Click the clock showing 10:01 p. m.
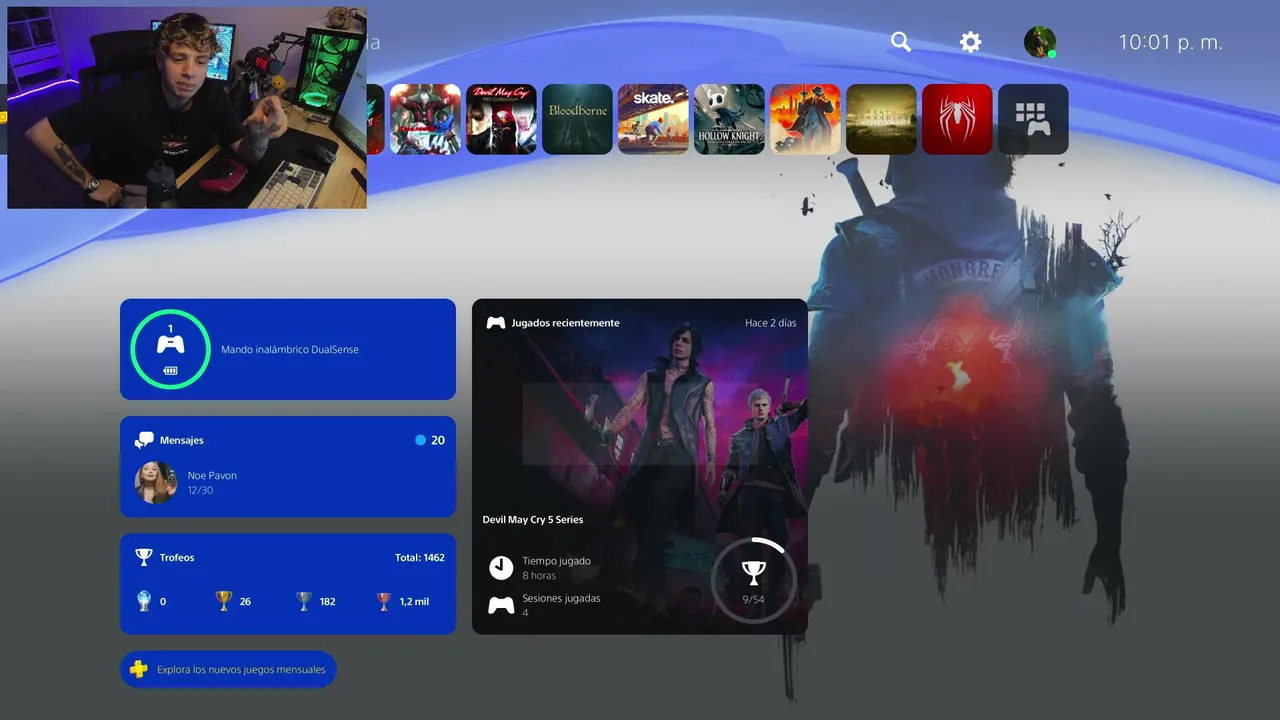This screenshot has width=1280, height=720. pos(1170,42)
